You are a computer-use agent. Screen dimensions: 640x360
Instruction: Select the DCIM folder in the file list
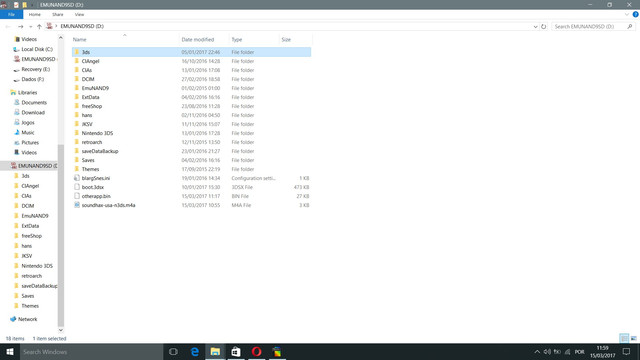tap(191, 79)
